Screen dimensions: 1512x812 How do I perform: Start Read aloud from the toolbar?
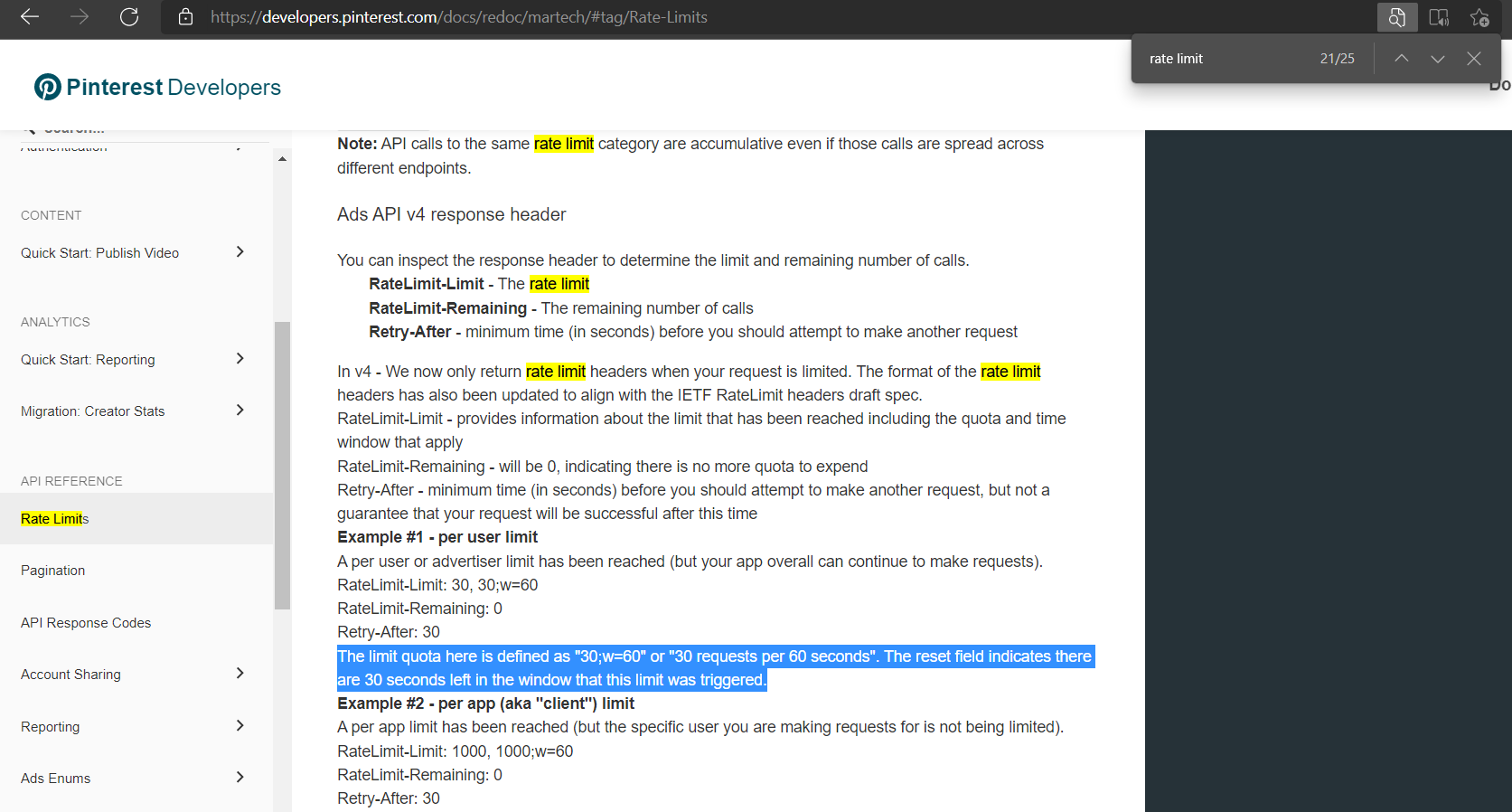(x=1439, y=17)
